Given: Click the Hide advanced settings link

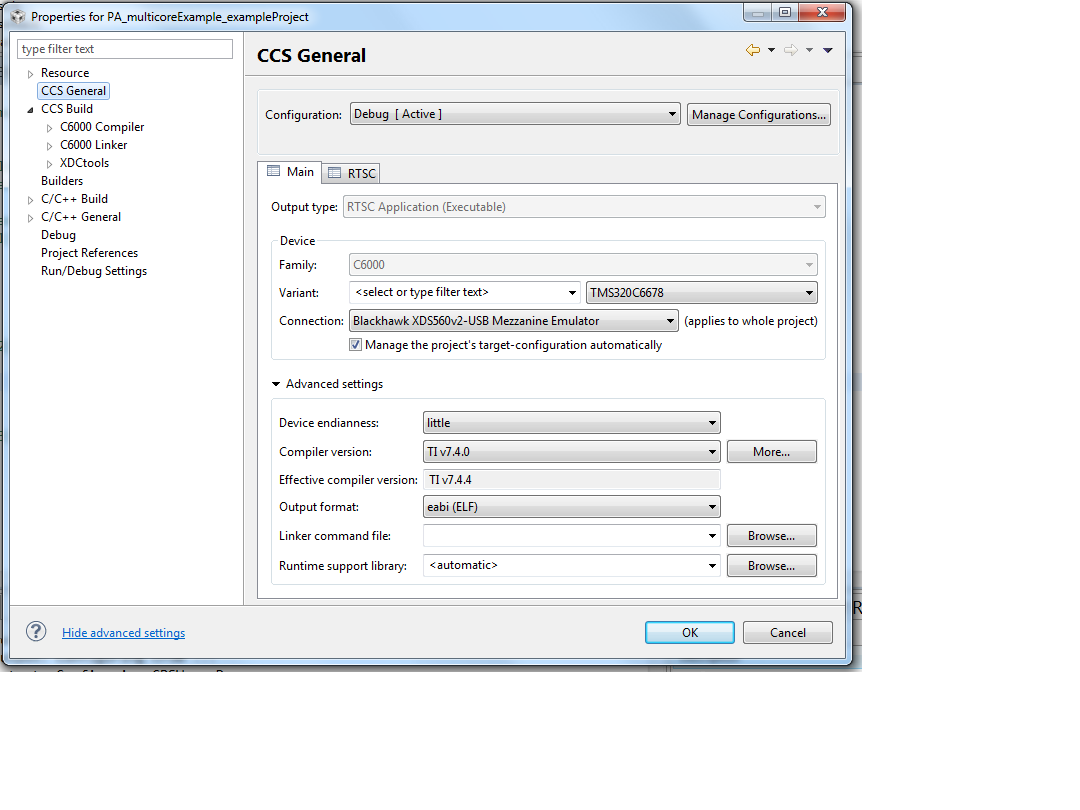Looking at the screenshot, I should pyautogui.click(x=123, y=632).
